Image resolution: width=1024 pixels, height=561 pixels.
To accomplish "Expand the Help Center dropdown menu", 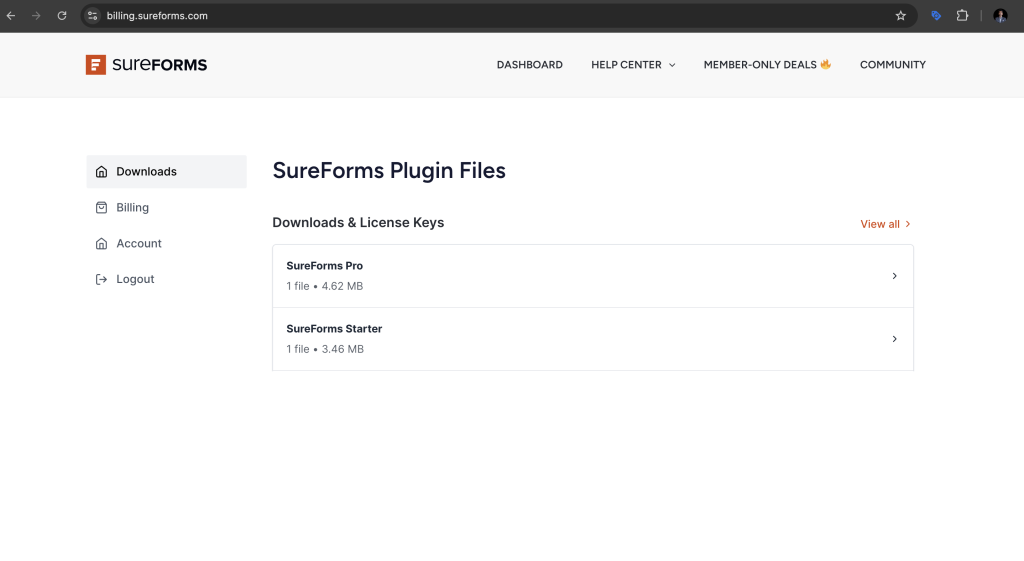I will click(633, 65).
